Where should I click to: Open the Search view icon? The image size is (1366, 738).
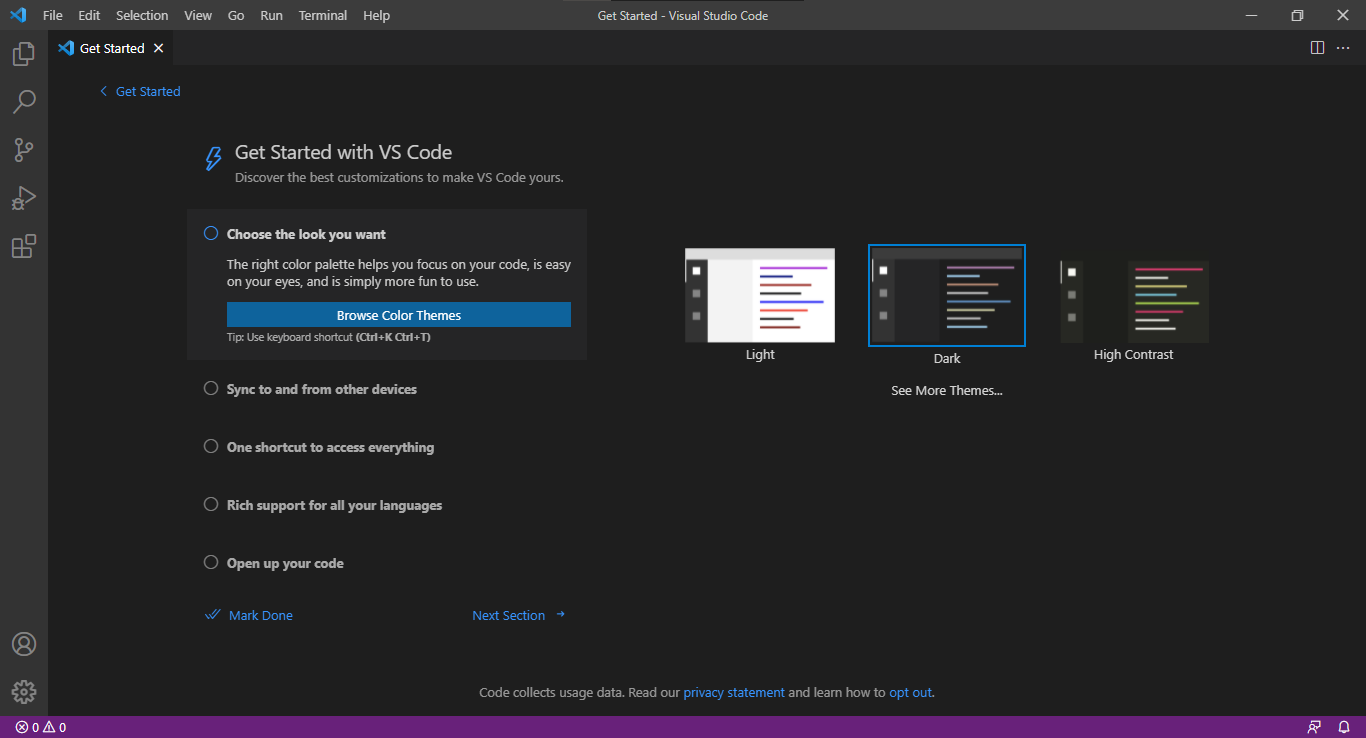pos(24,102)
